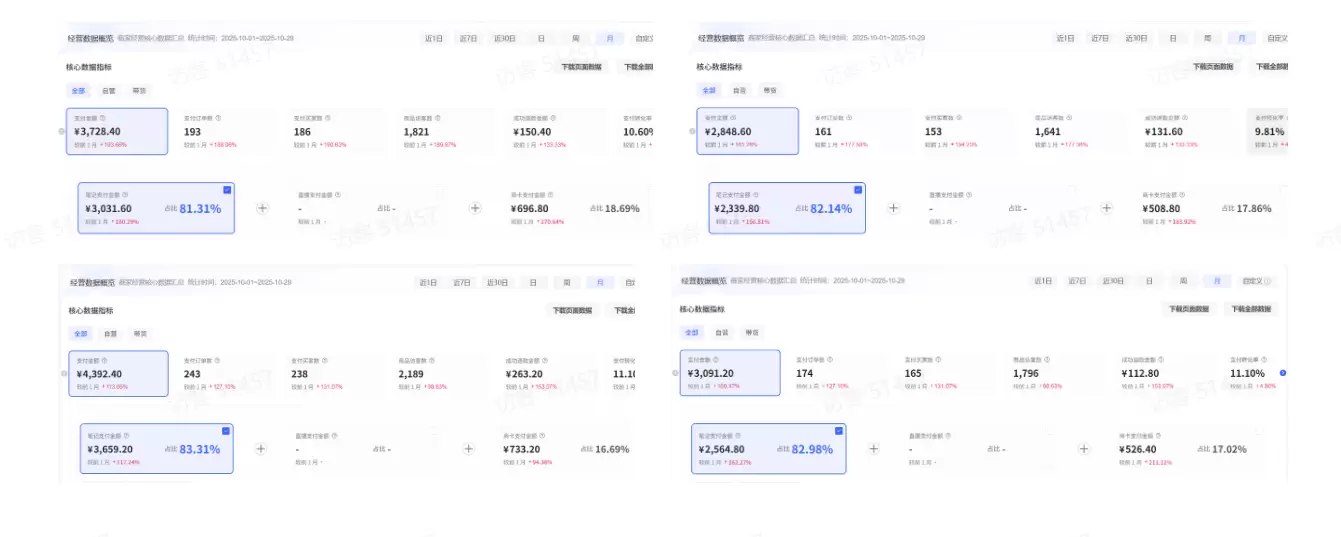Click blue arrow next to 11.10% in ¥3,091.20 panel

click(x=1283, y=373)
